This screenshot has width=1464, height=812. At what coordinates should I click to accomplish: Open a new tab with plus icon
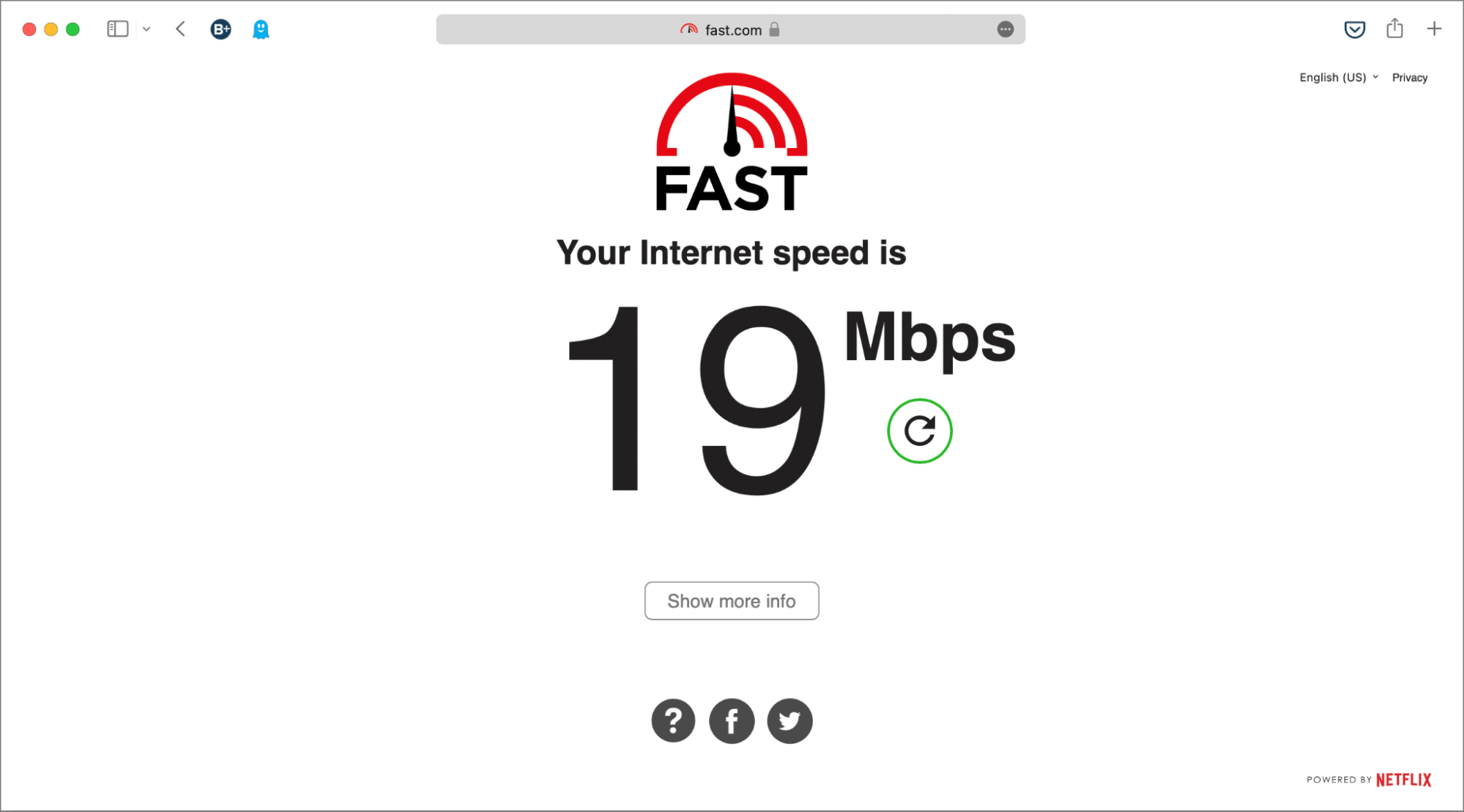click(1434, 29)
